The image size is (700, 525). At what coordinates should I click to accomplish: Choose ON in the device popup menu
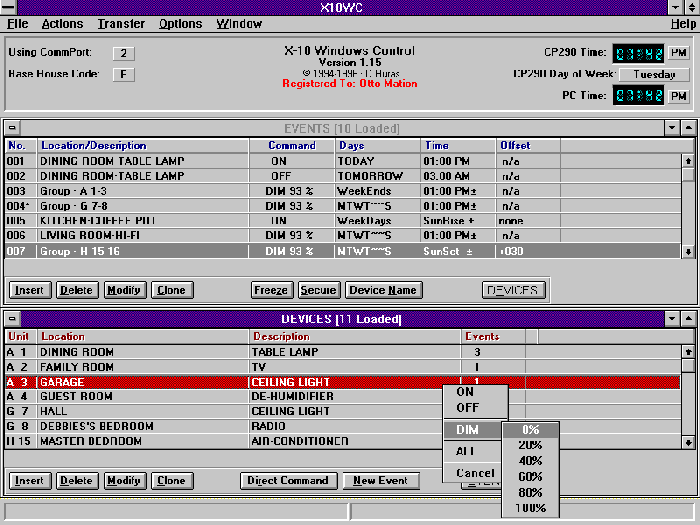[x=476, y=392]
